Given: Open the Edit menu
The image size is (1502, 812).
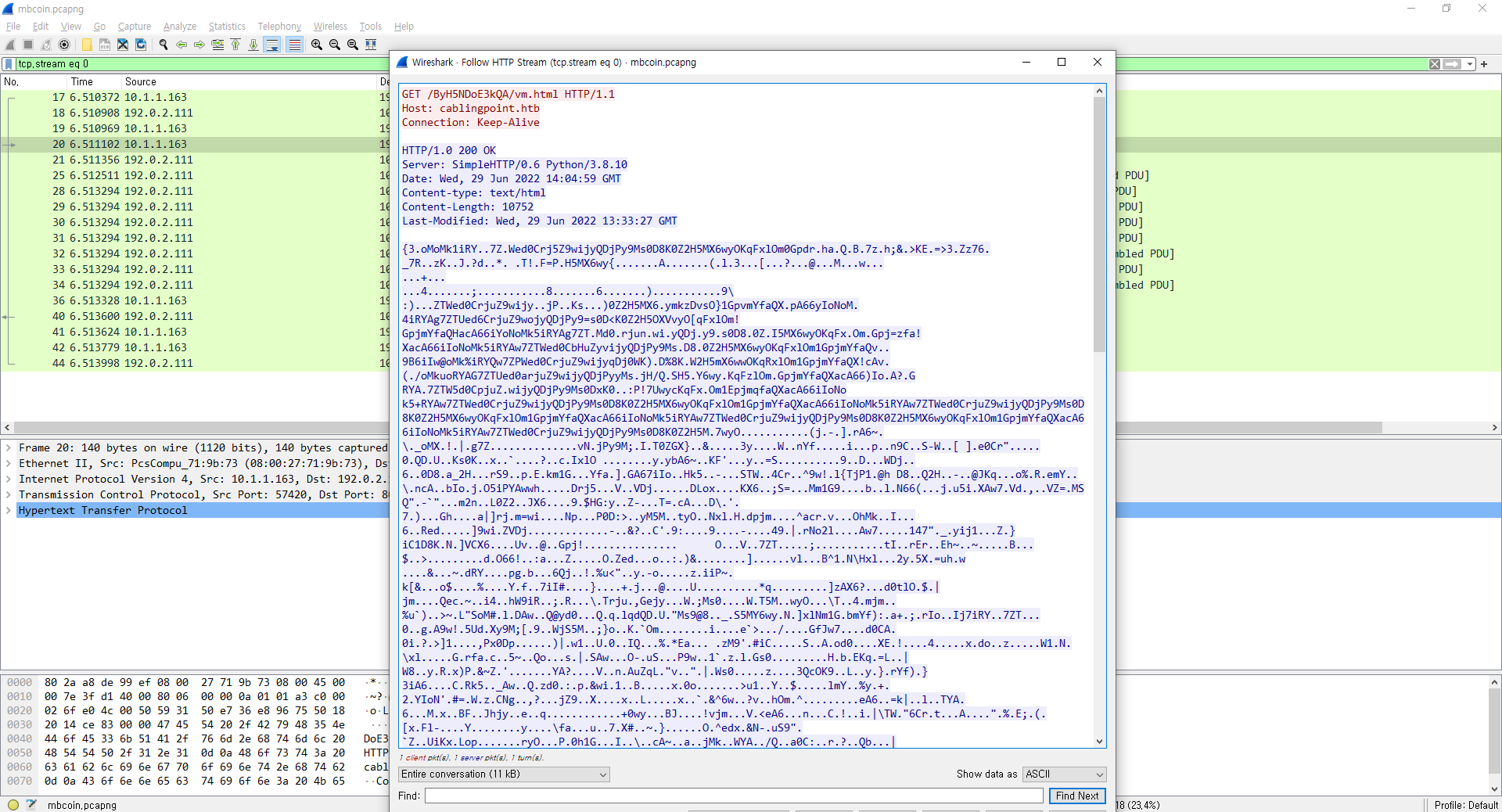Looking at the screenshot, I should (x=41, y=26).
